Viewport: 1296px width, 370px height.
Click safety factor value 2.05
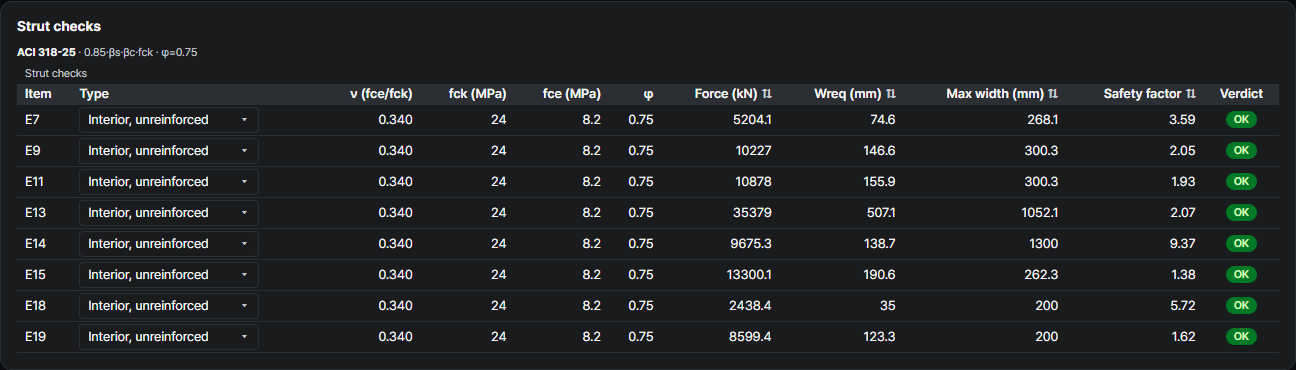point(1183,151)
